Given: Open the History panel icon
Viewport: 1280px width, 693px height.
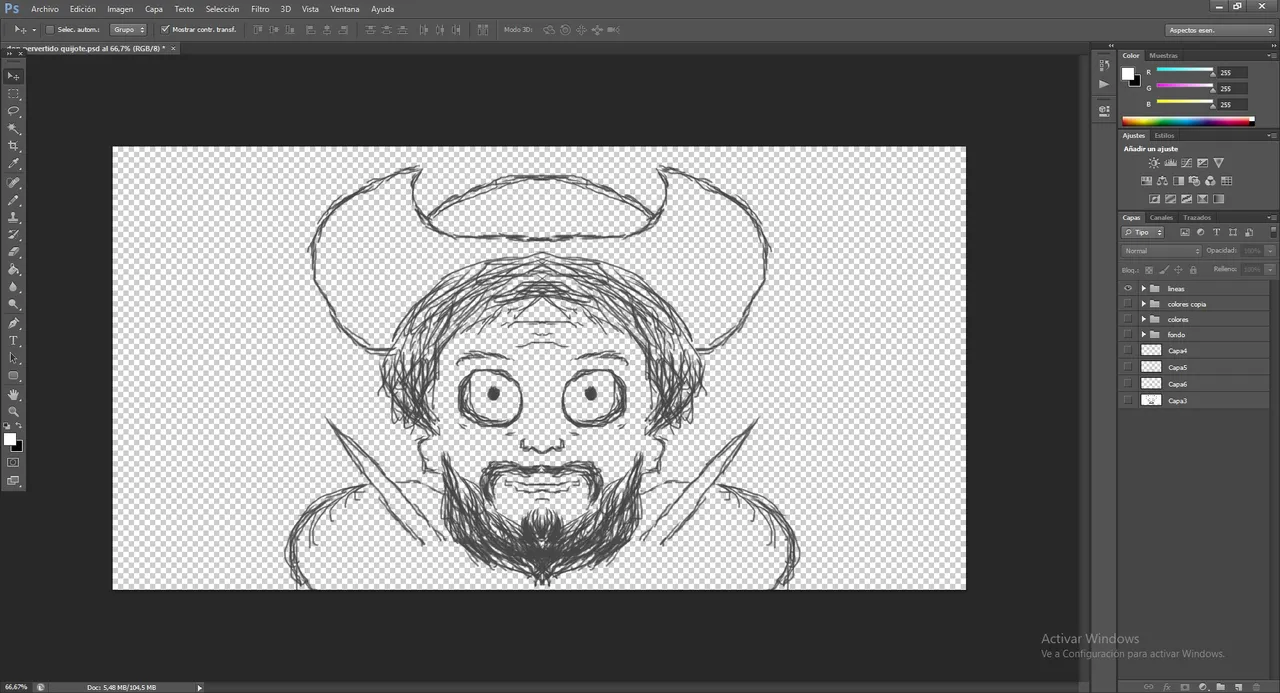Looking at the screenshot, I should click(1104, 65).
